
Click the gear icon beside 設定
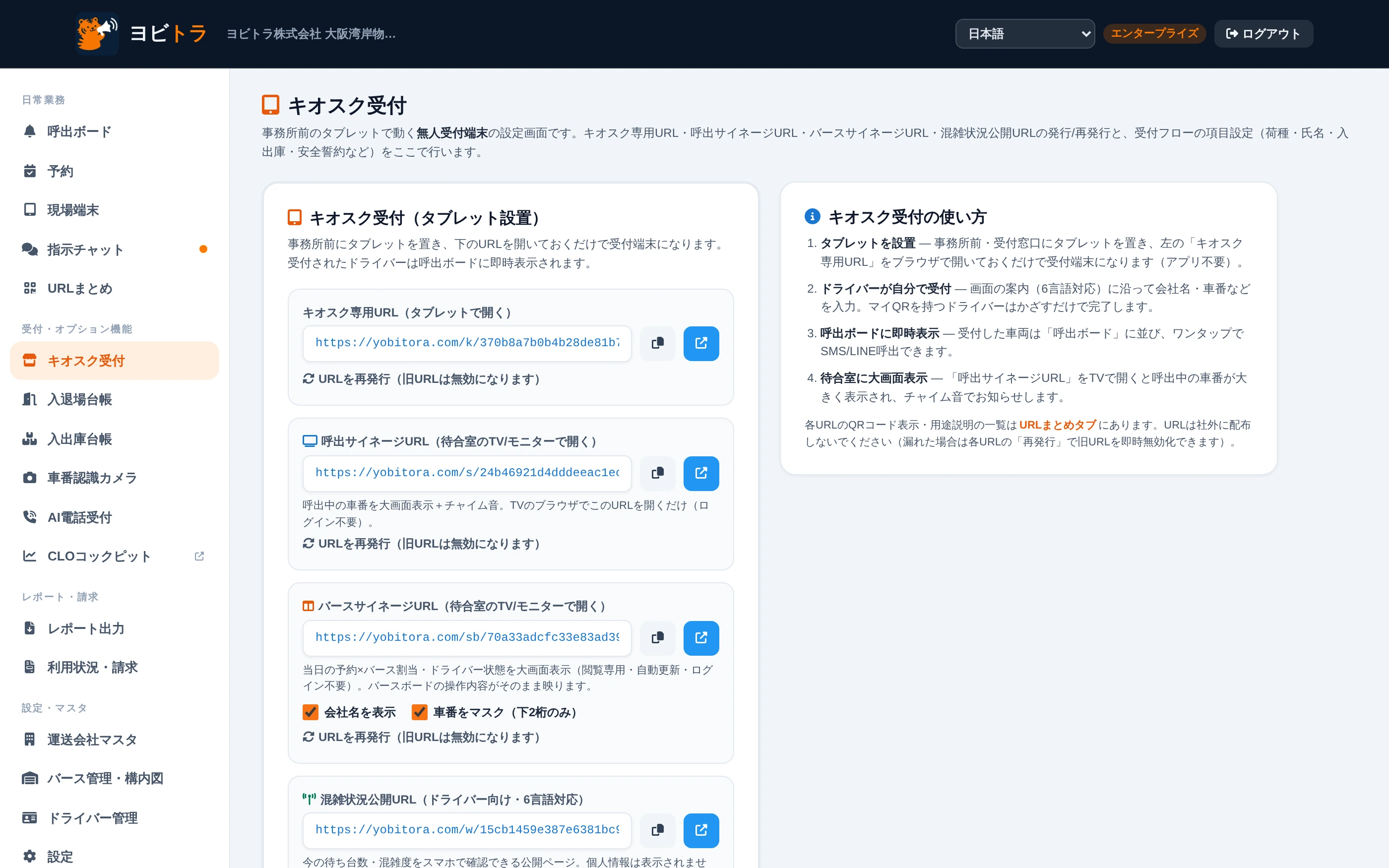[x=30, y=857]
